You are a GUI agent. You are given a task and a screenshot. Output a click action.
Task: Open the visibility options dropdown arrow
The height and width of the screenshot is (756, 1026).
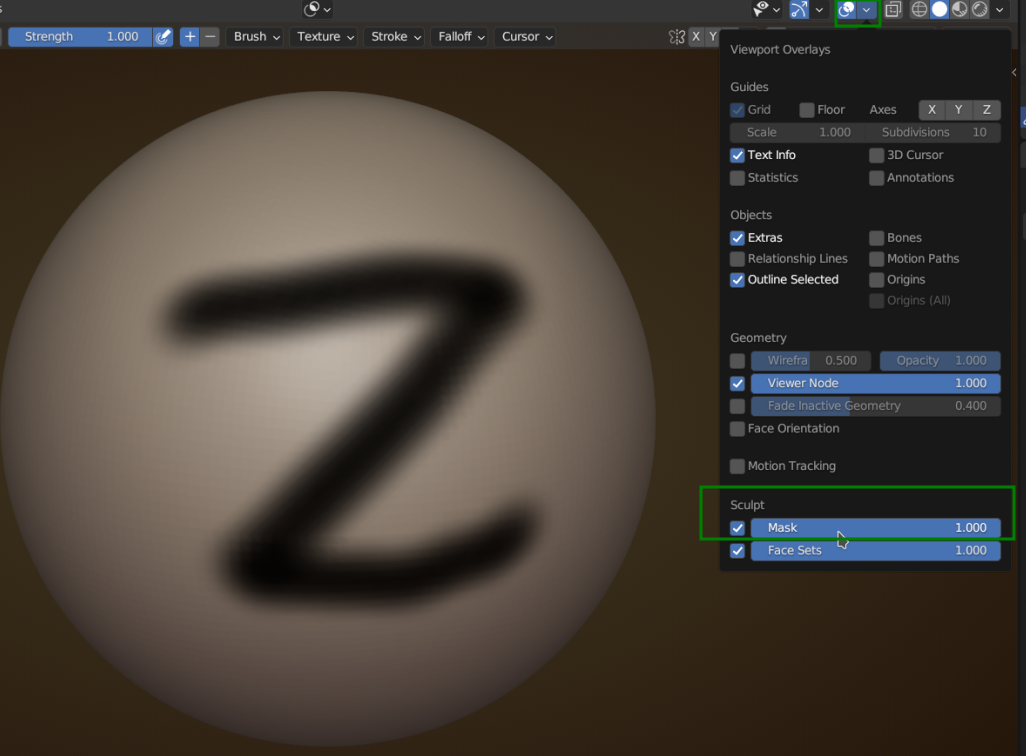(777, 10)
